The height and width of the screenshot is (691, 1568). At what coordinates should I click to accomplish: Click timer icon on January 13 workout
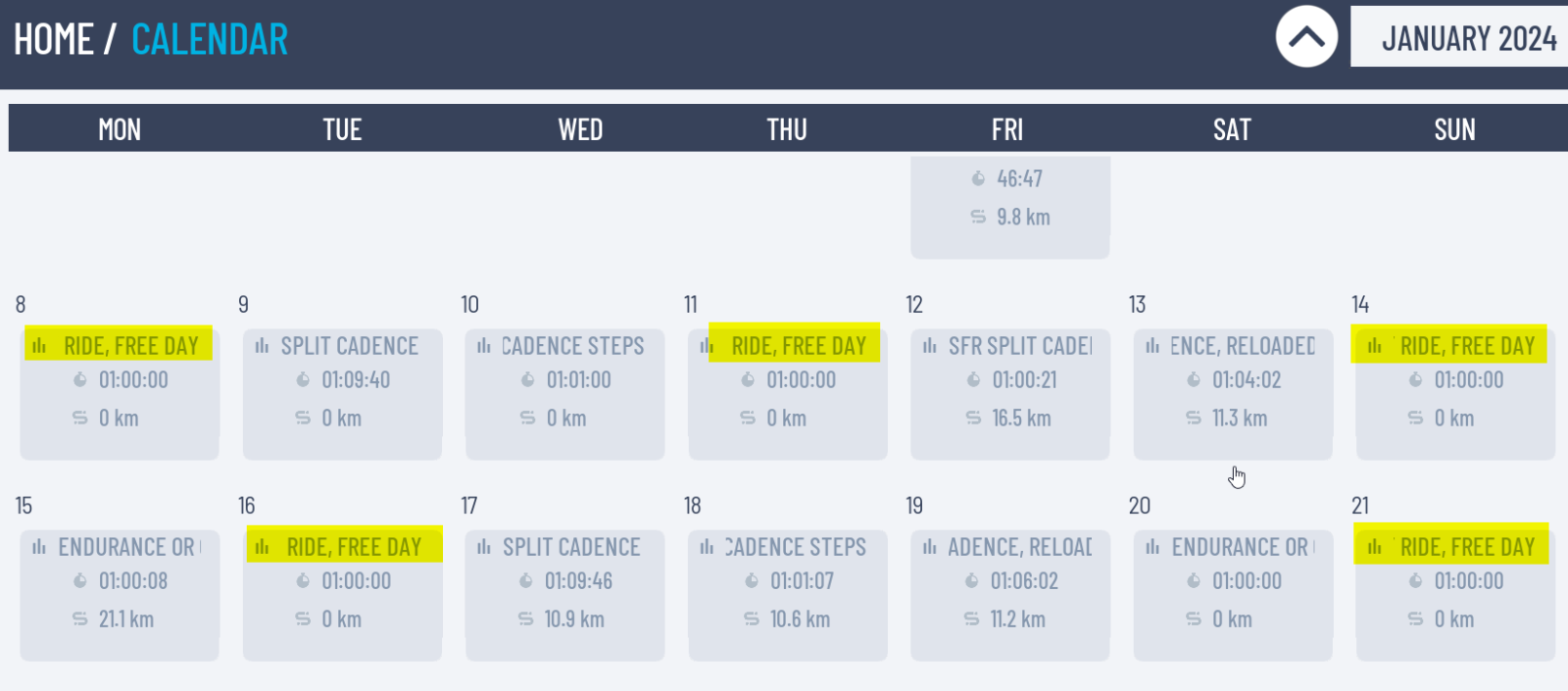pos(1194,380)
